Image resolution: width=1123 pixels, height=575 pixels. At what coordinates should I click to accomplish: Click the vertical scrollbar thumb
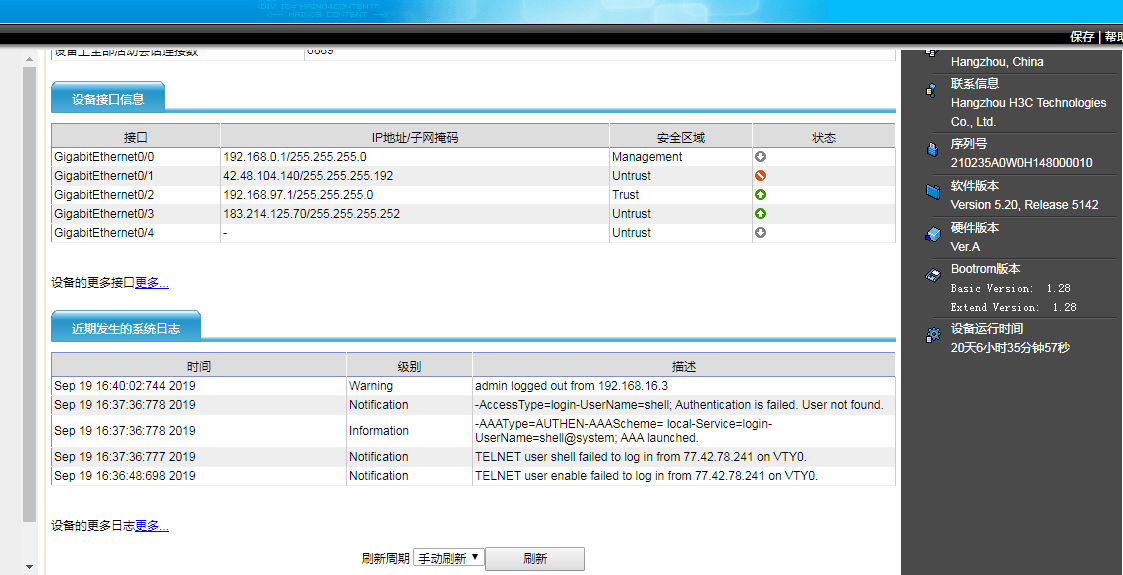pos(29,294)
